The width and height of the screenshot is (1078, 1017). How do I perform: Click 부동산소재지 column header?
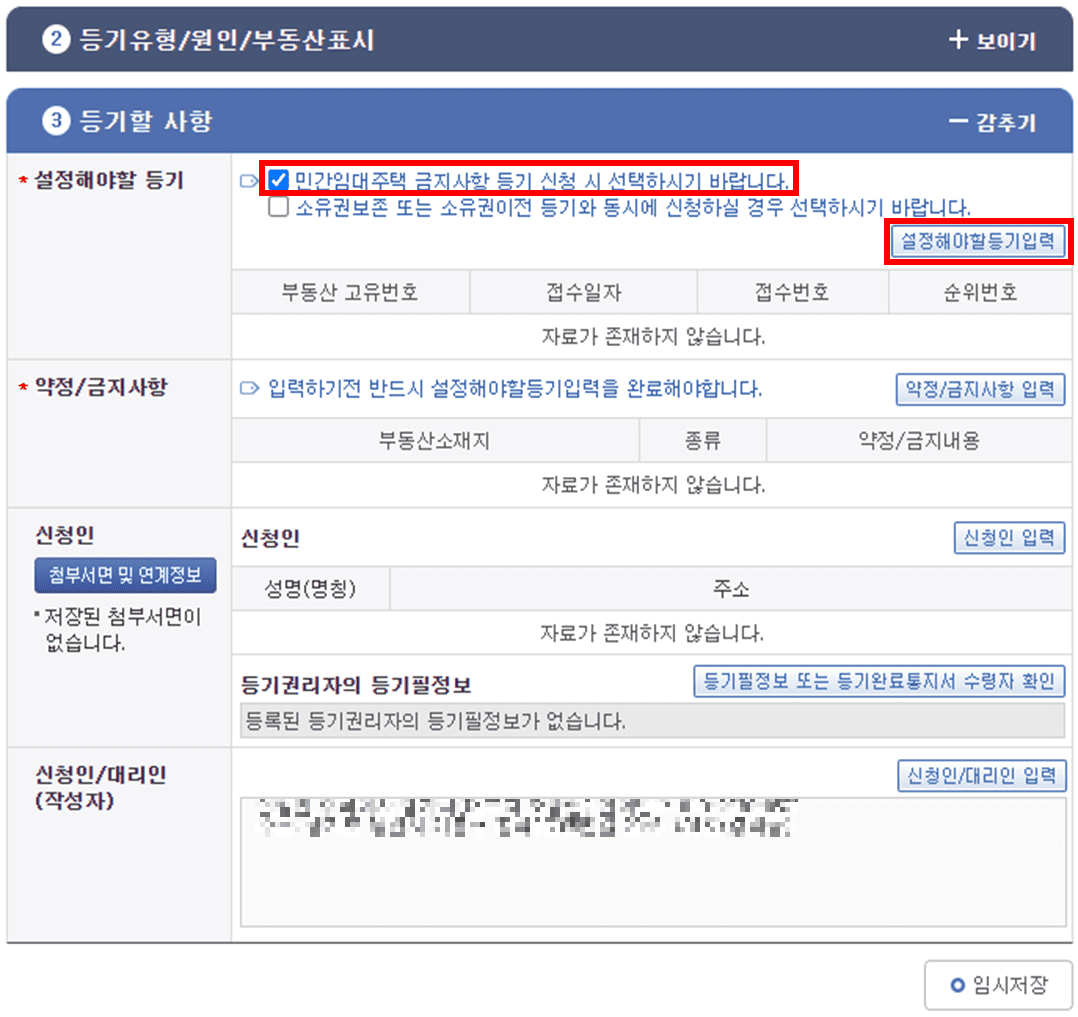(x=435, y=440)
